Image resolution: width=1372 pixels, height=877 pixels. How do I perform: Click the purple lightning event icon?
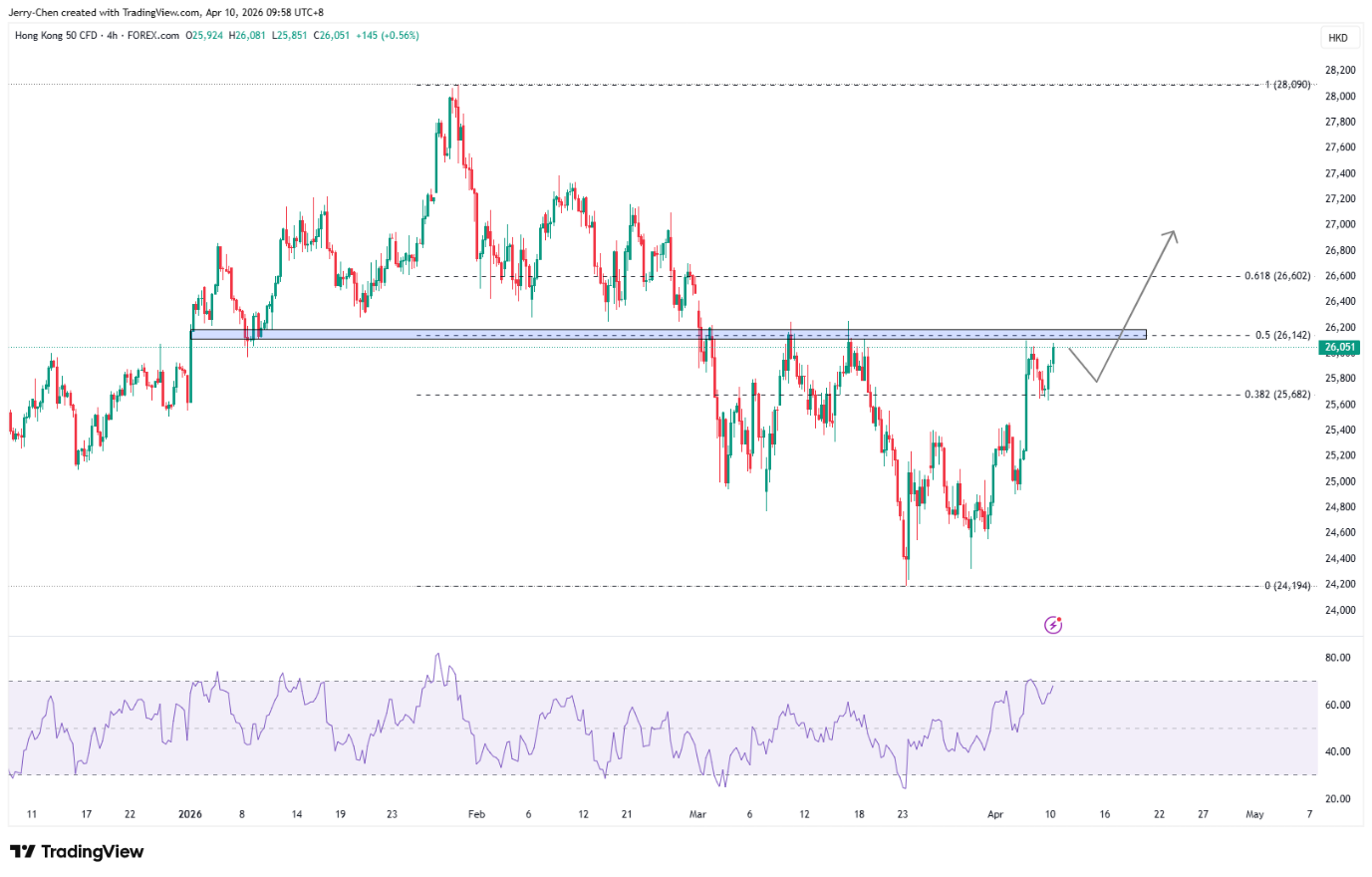point(1053,625)
